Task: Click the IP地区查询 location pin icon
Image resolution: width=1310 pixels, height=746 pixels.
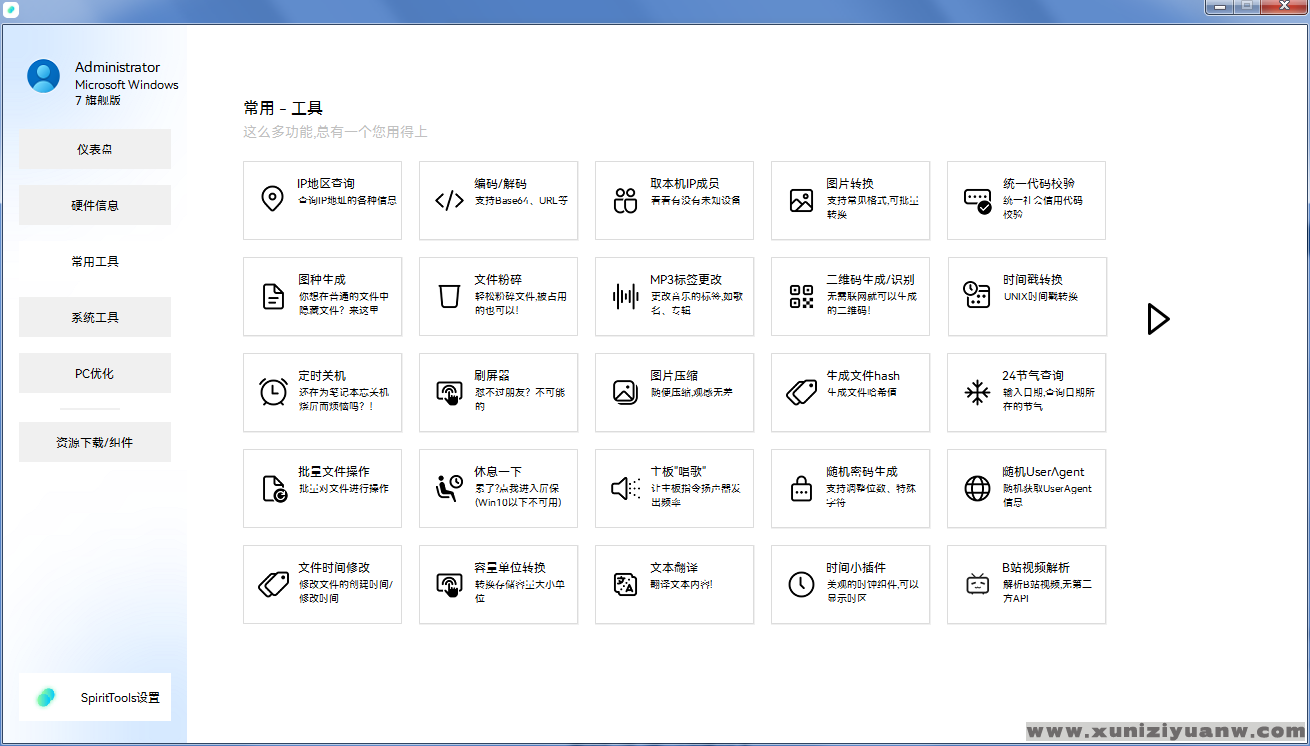Action: point(272,200)
